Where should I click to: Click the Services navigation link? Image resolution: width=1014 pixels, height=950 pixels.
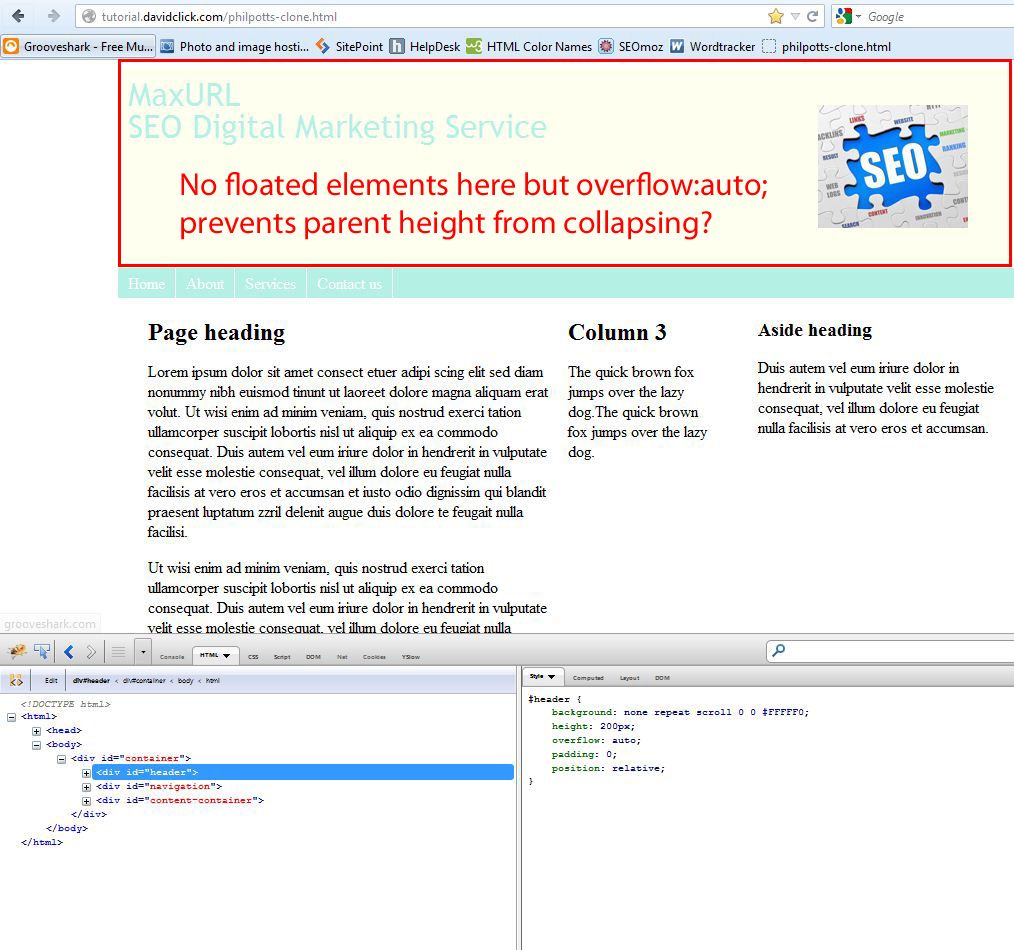click(x=270, y=284)
